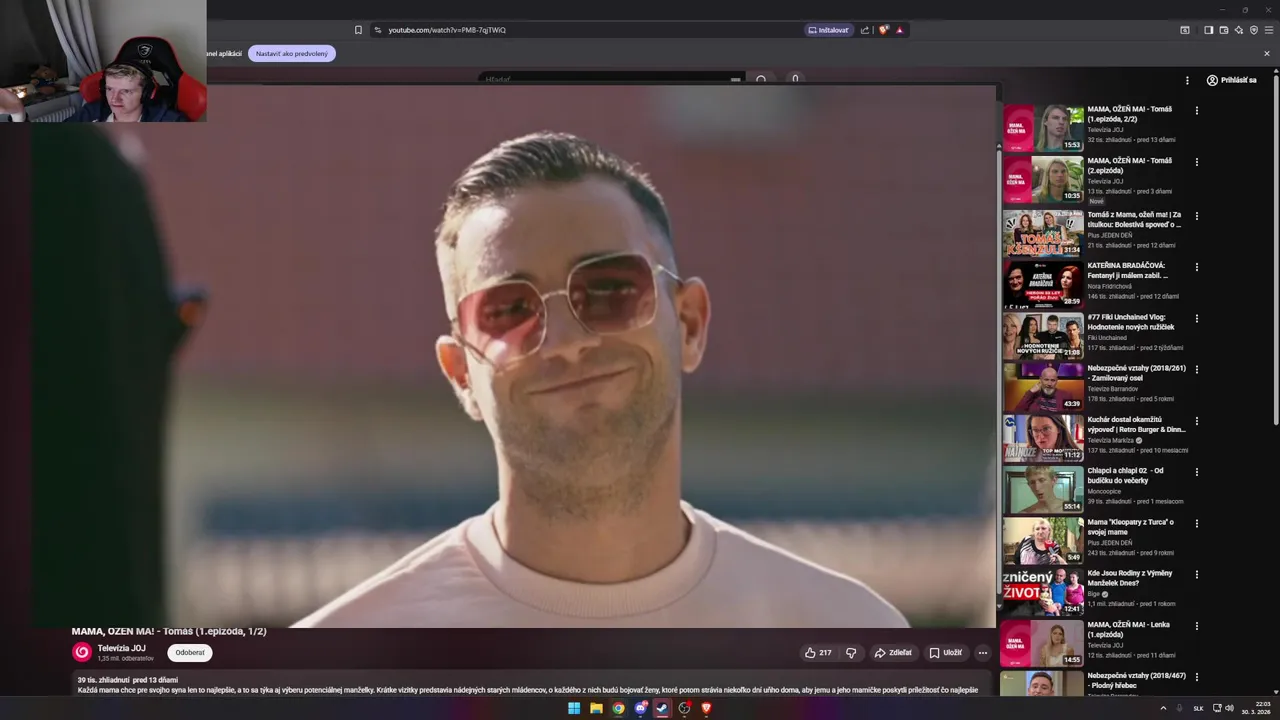Click Prihlásiť sa sign-in button

pos(1231,80)
